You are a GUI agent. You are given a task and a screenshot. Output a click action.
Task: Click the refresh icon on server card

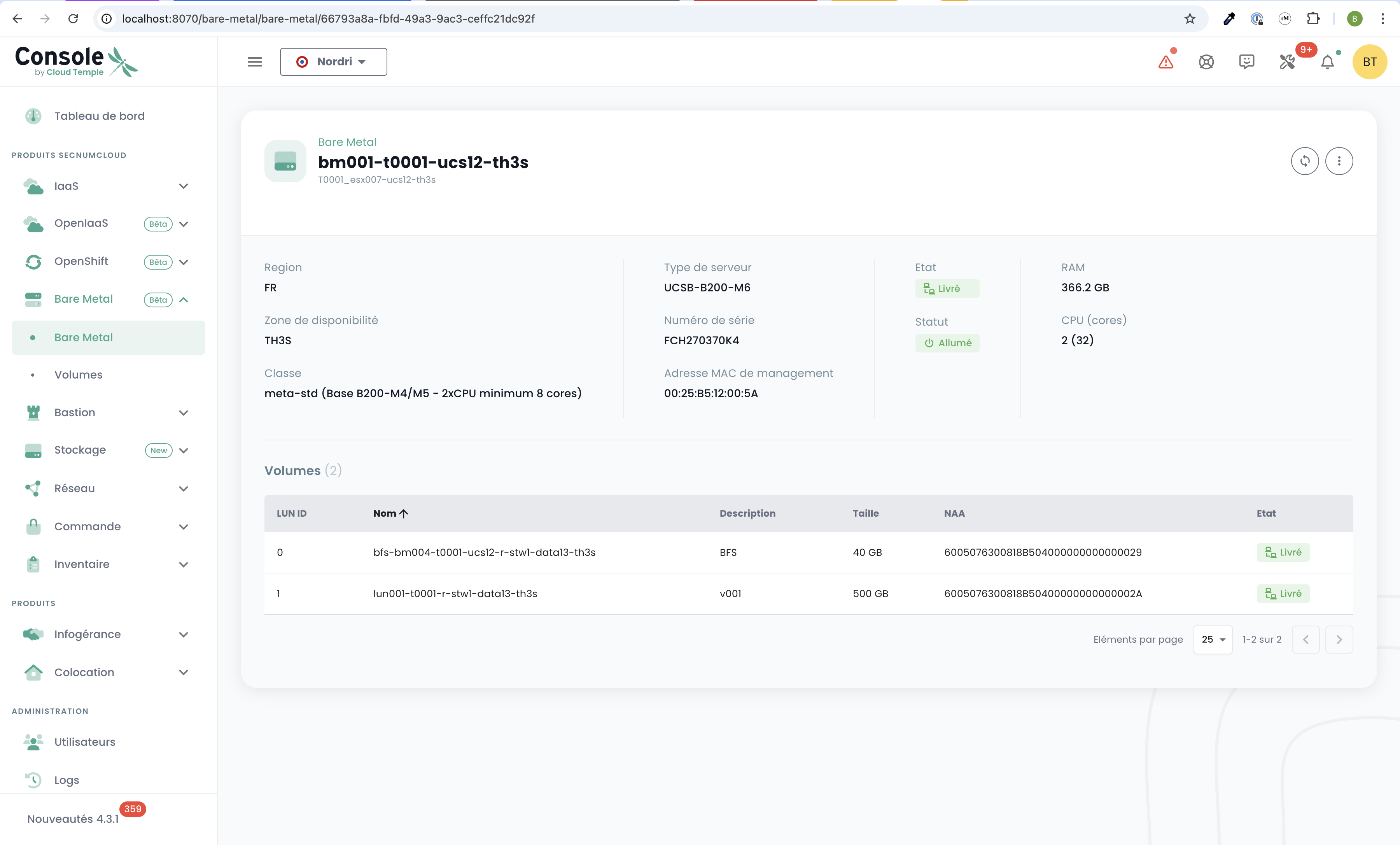[x=1305, y=161]
